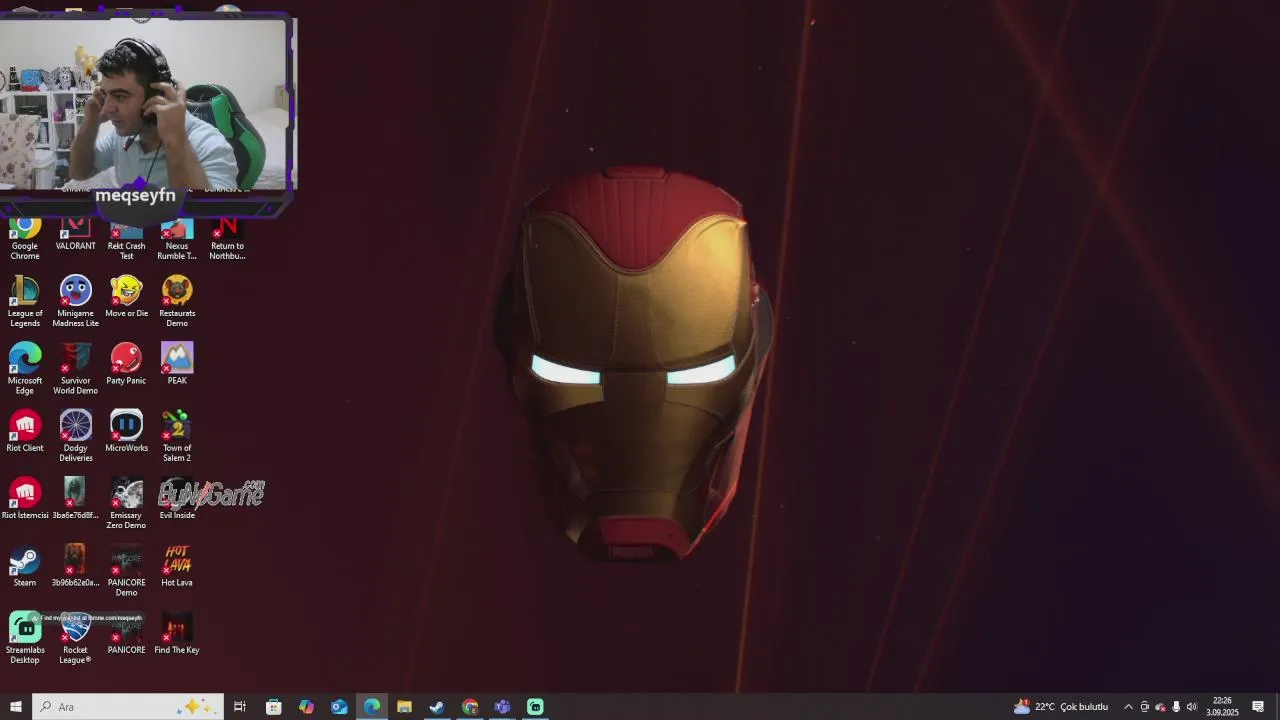The width and height of the screenshot is (1280, 720).
Task: Switch to Streamlabs Desktop in taskbar
Action: tap(535, 707)
